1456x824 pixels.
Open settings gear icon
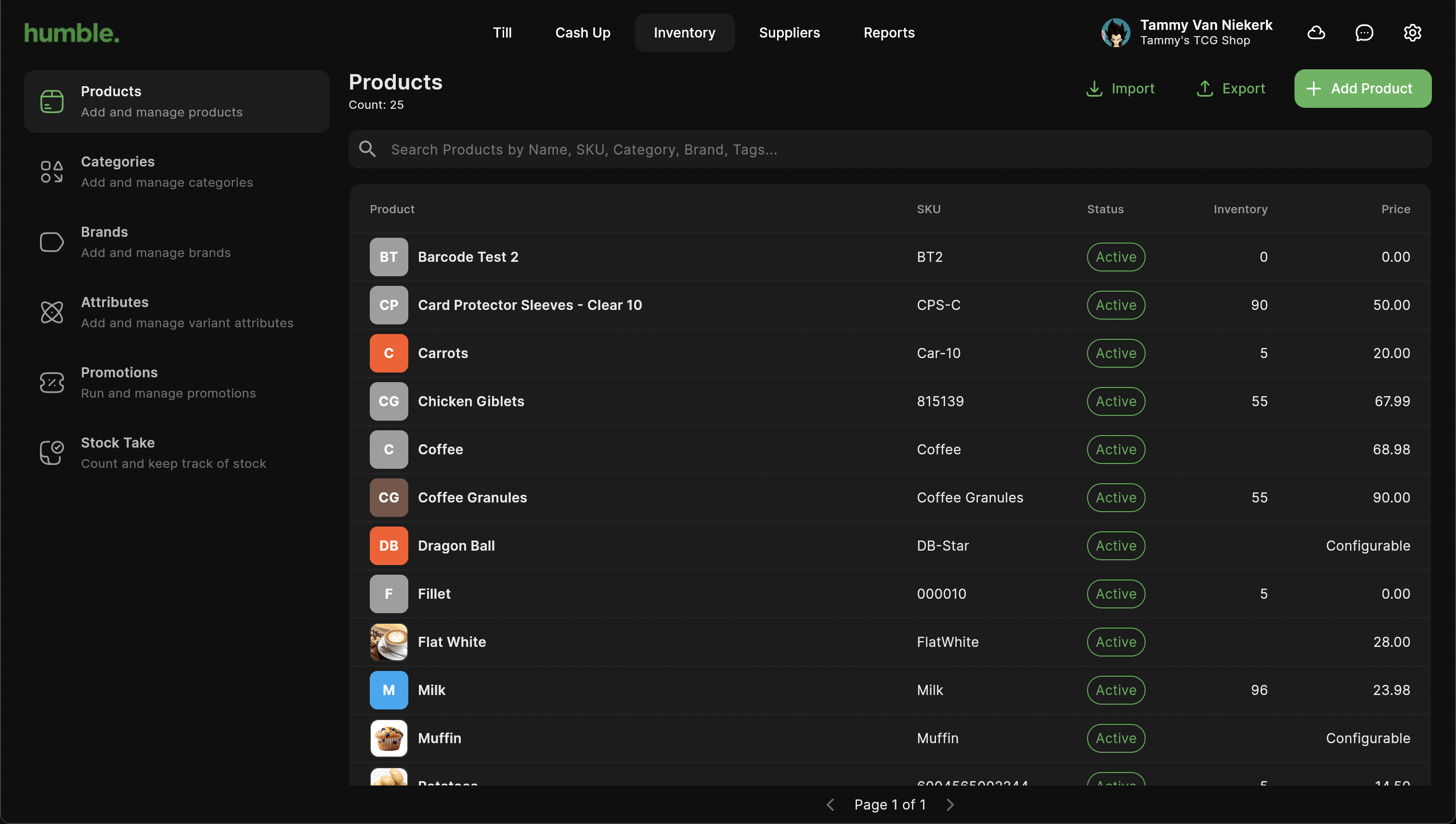1412,33
